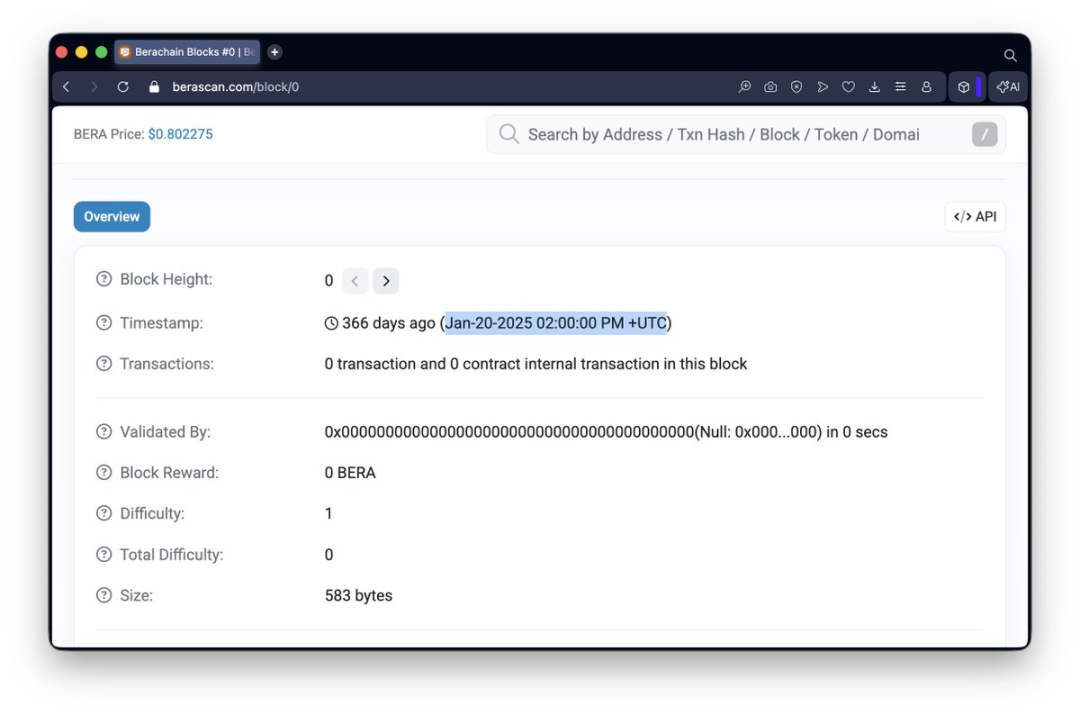This screenshot has height=715, width=1080.
Task: Click the shield ad-blocker icon
Action: 796,87
